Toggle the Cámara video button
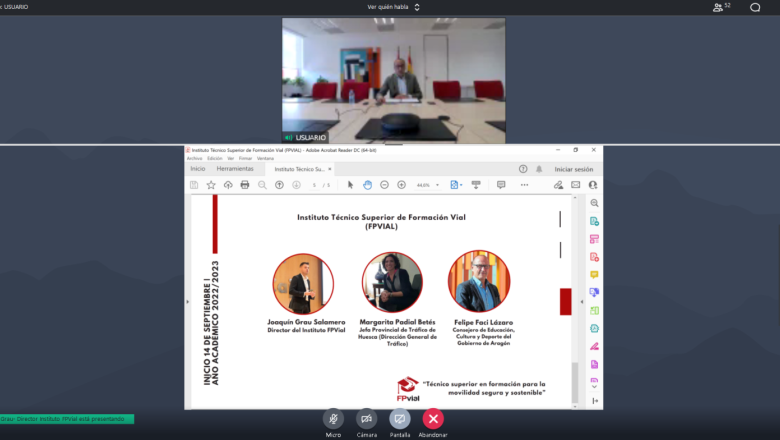The height and width of the screenshot is (440, 780). (366, 418)
